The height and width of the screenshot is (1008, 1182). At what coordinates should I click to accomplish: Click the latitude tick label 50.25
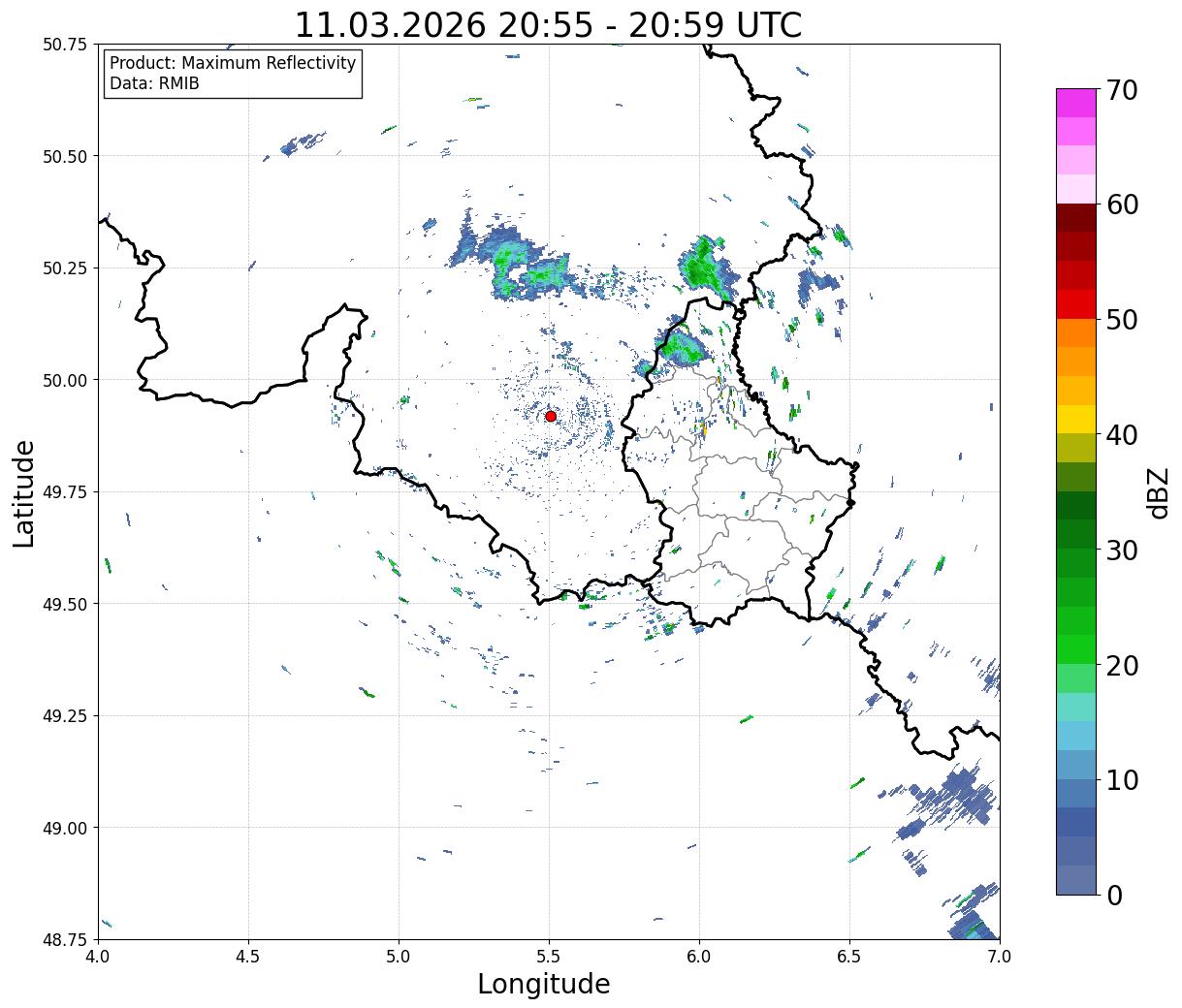tap(64, 268)
